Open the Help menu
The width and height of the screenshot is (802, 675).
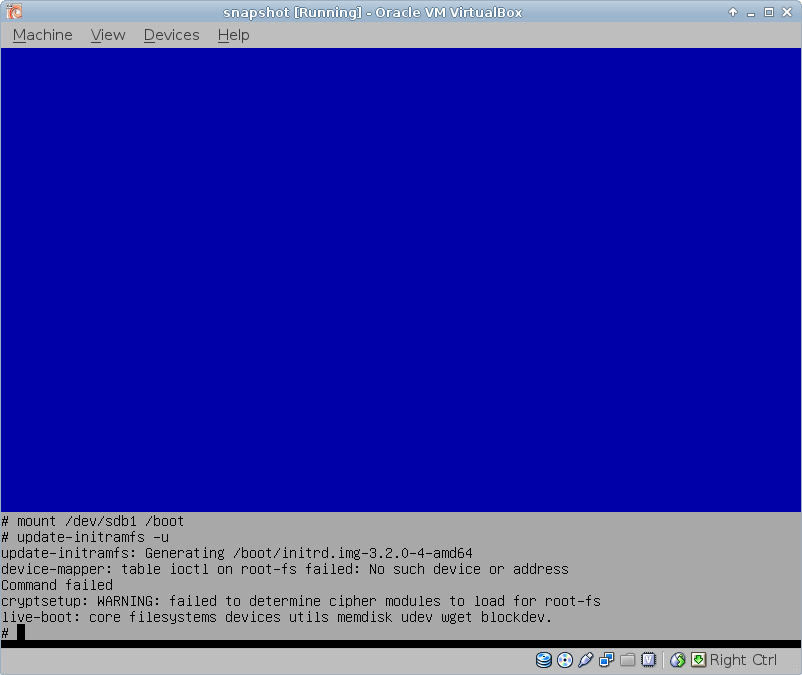click(233, 35)
